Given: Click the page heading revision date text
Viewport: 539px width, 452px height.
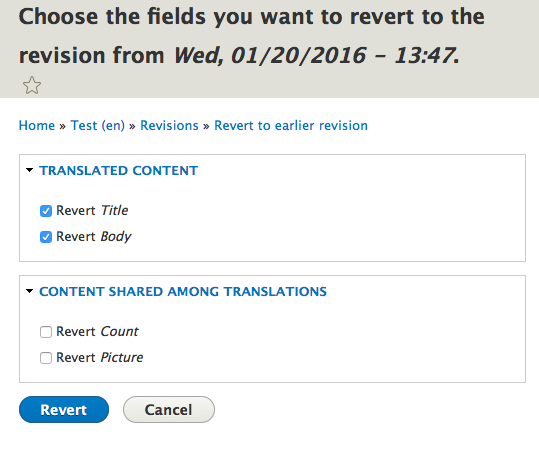Looking at the screenshot, I should pyautogui.click(x=316, y=55).
